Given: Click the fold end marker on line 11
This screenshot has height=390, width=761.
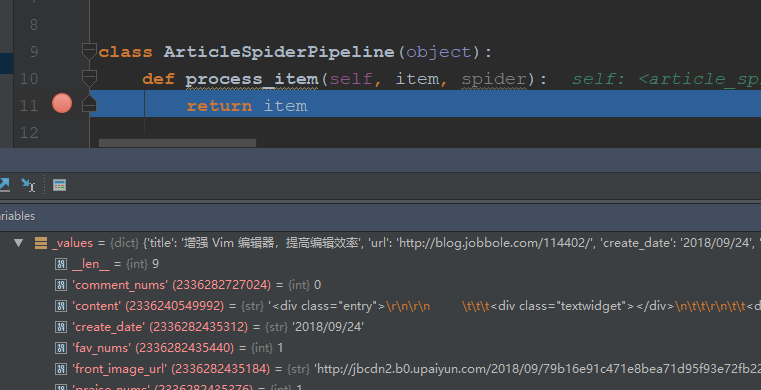Looking at the screenshot, I should [x=89, y=104].
